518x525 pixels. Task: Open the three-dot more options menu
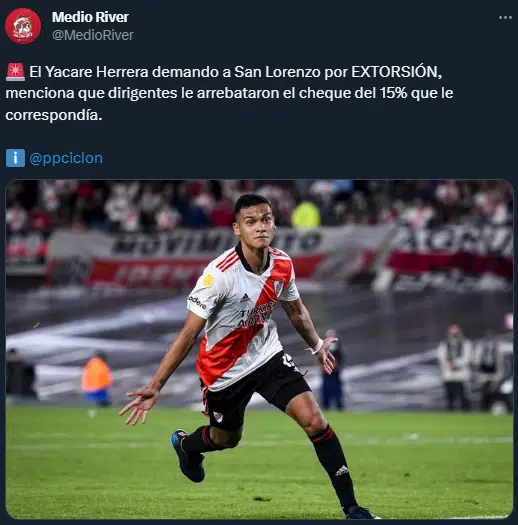pos(505,17)
